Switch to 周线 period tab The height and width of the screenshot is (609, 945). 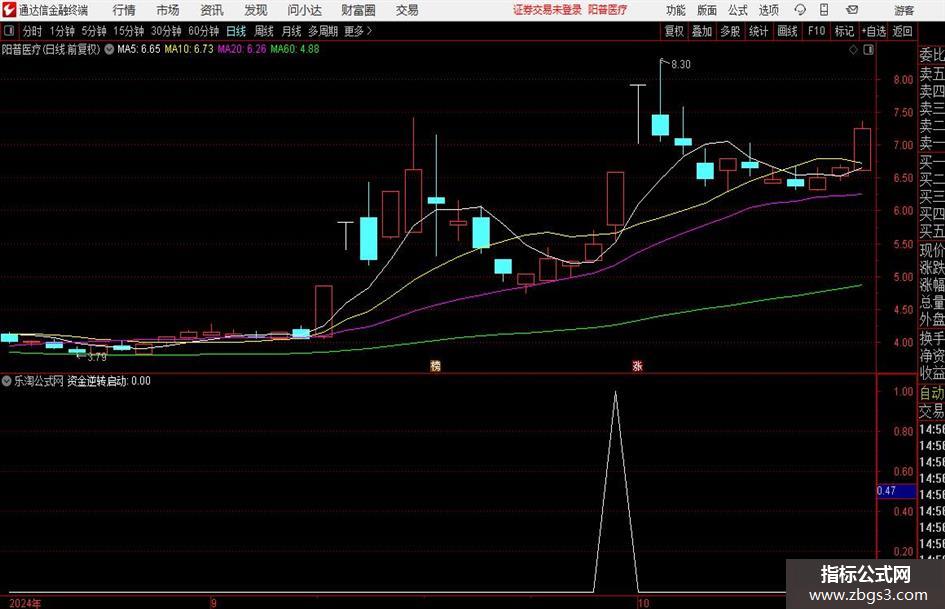(264, 31)
